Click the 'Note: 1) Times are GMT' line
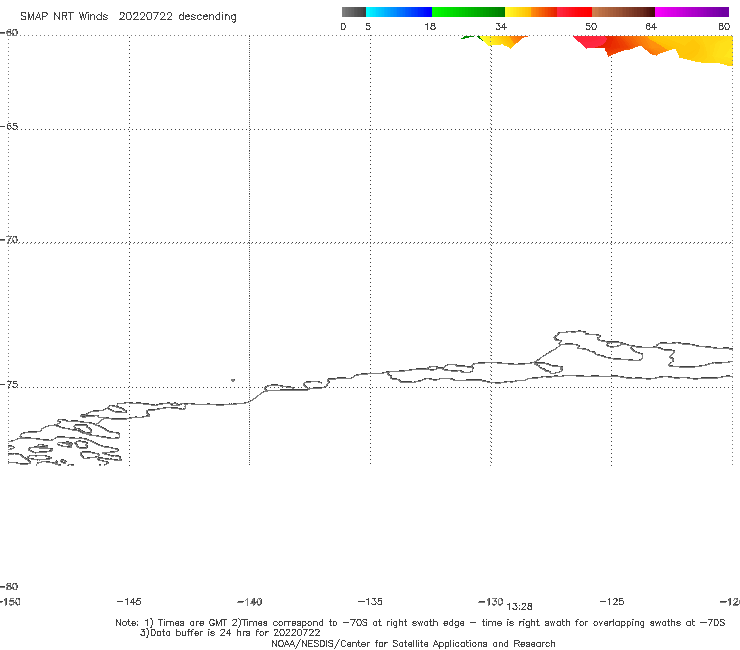740x650 pixels. (420, 623)
